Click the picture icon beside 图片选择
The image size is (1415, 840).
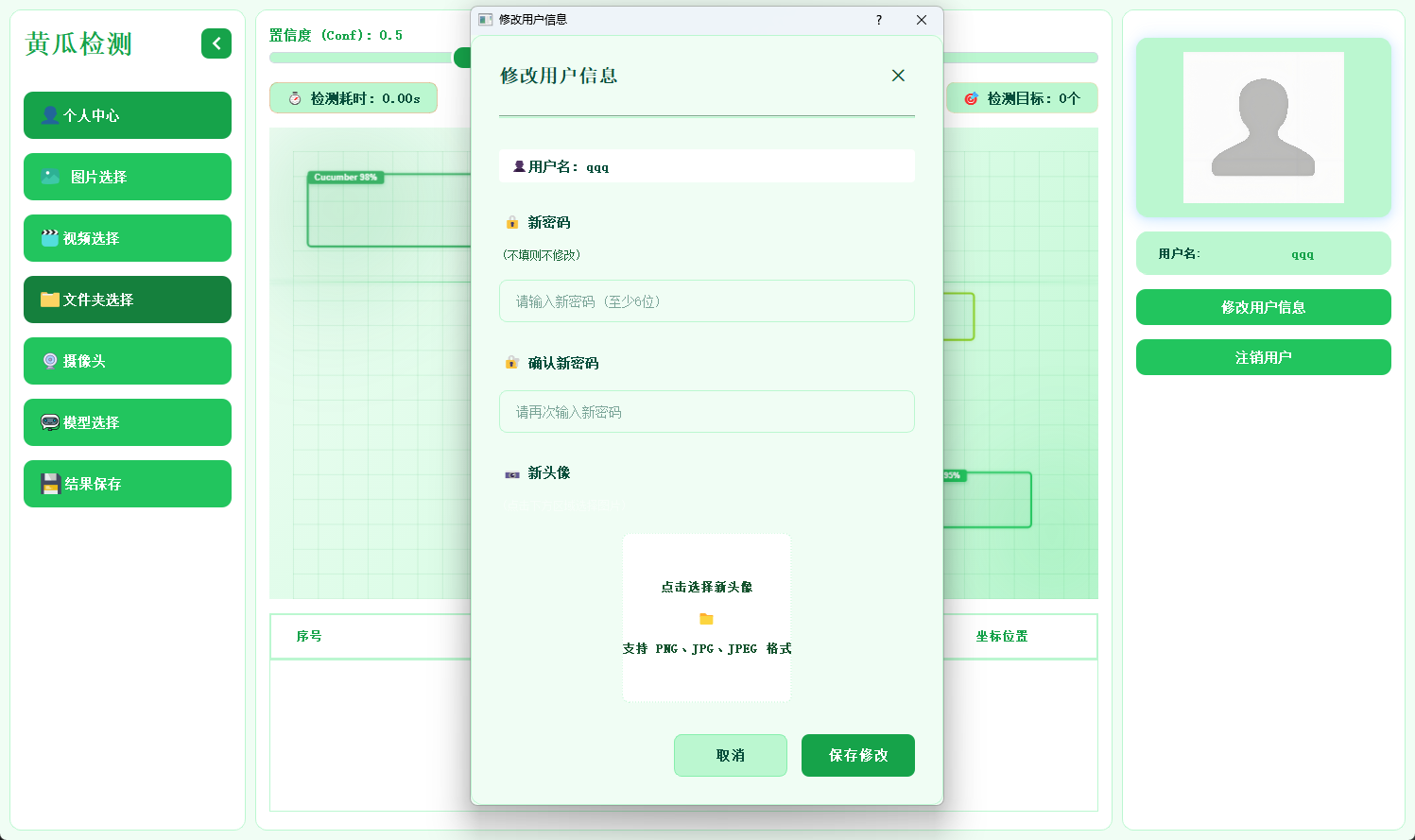pos(51,177)
